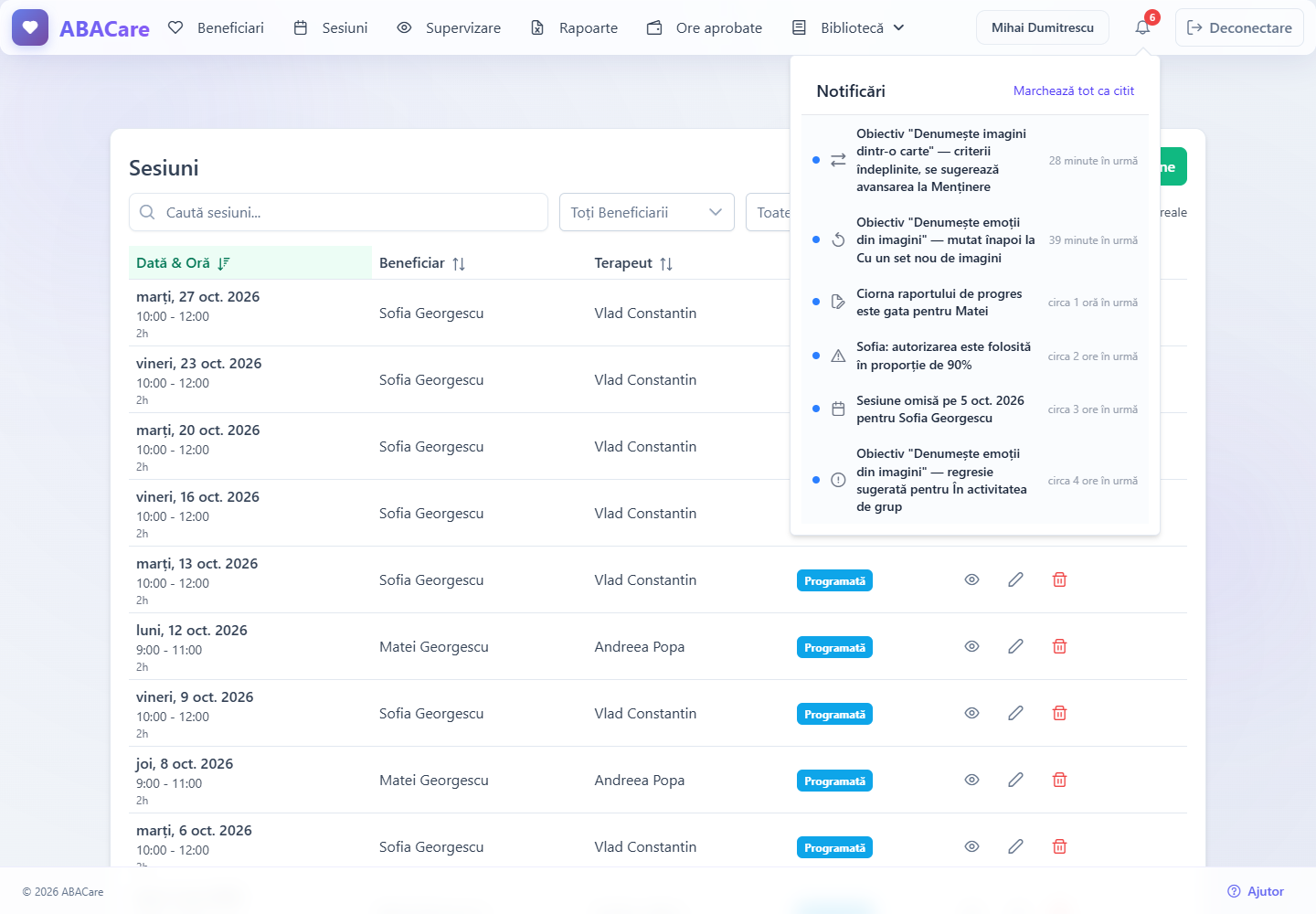Open notification about avansarea la Menținere
The image size is (1316, 914).
click(x=975, y=160)
